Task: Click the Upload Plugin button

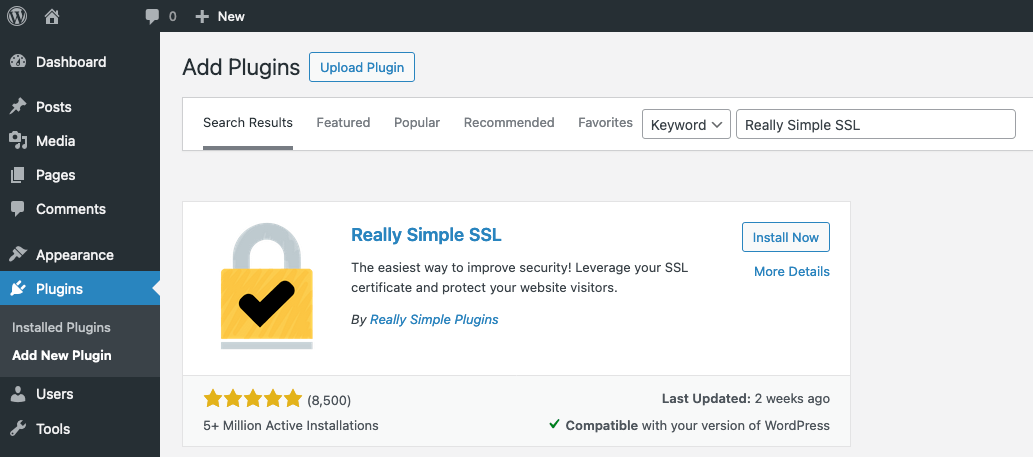Action: click(x=362, y=67)
